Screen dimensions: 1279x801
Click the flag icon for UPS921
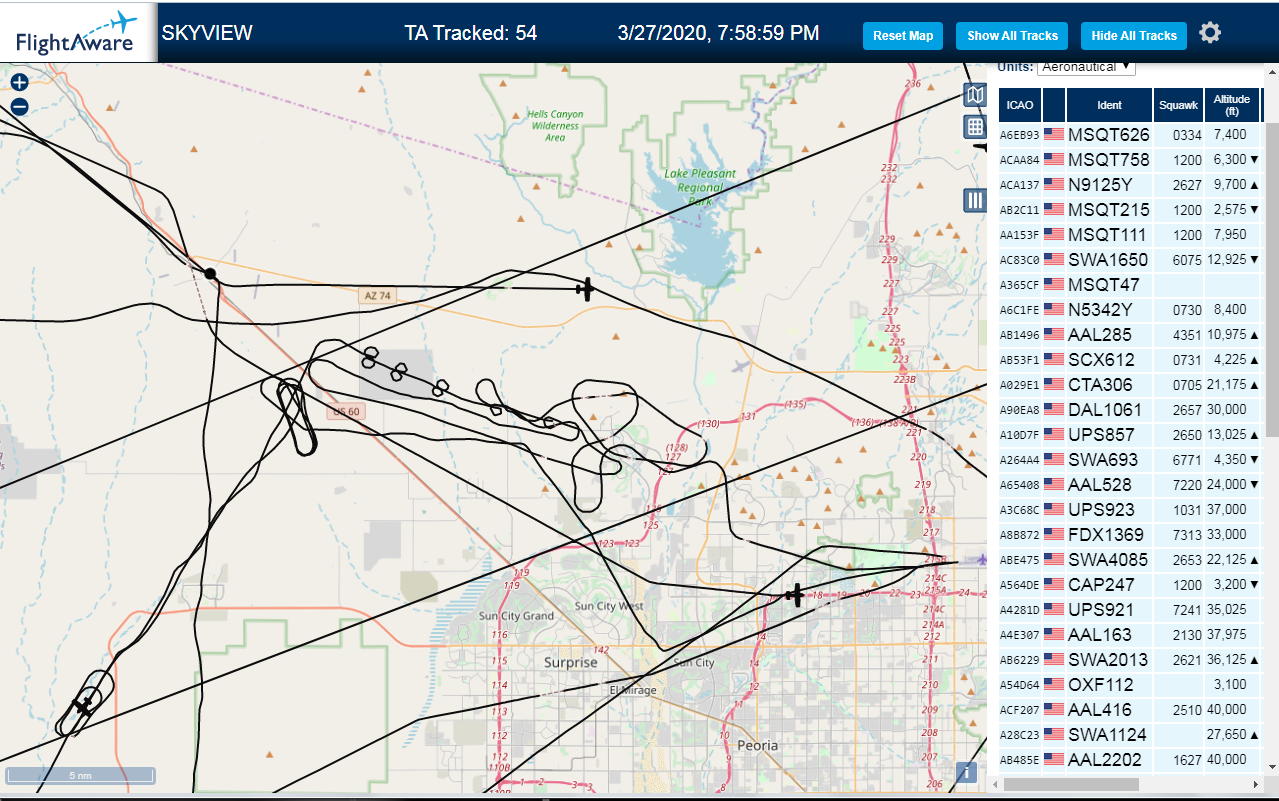point(1054,609)
